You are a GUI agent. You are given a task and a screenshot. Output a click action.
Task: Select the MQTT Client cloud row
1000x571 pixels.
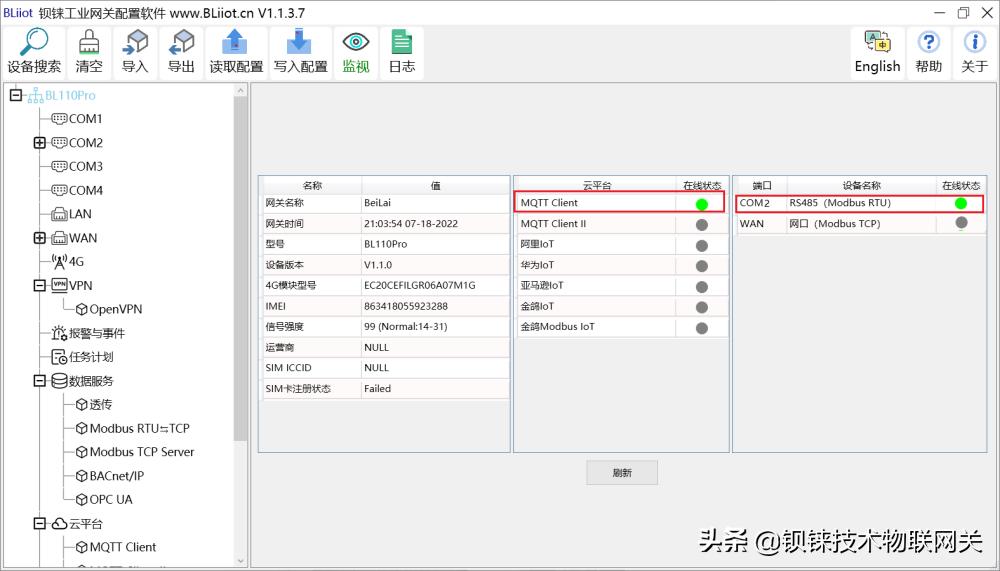point(619,203)
